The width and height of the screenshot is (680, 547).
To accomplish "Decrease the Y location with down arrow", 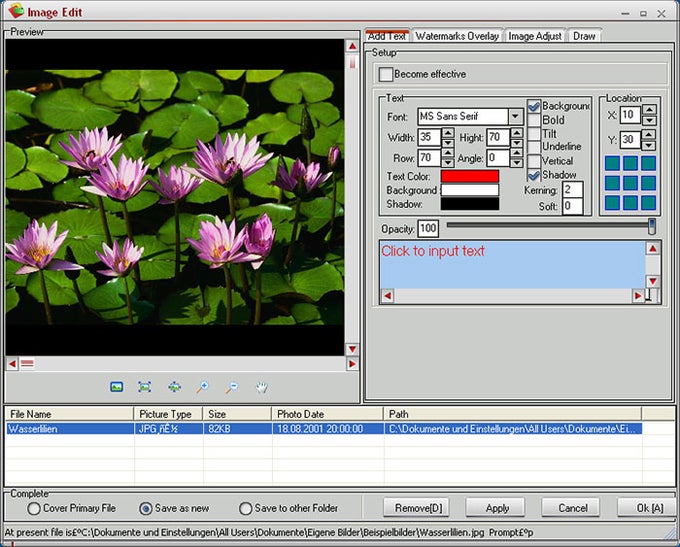I will tap(649, 145).
